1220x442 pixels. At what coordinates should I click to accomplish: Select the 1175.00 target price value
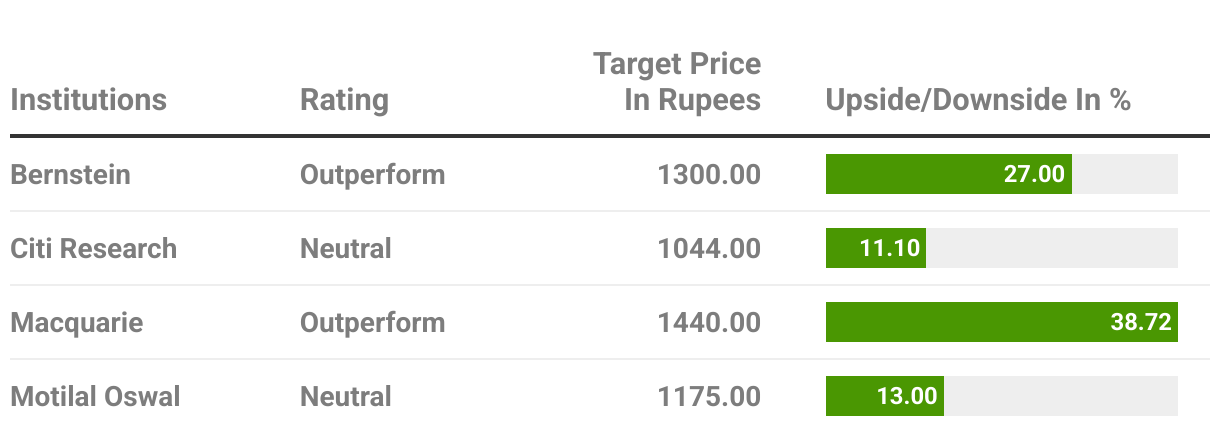(709, 396)
